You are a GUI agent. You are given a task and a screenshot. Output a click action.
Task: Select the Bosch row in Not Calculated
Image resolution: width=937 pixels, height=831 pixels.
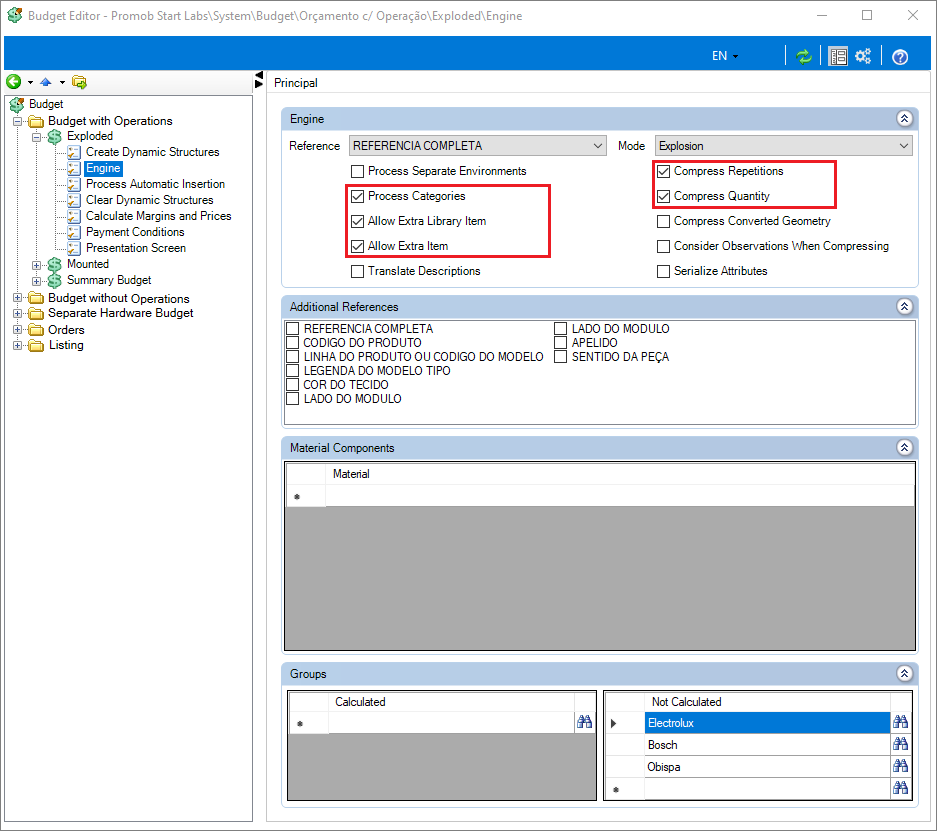[x=767, y=745]
